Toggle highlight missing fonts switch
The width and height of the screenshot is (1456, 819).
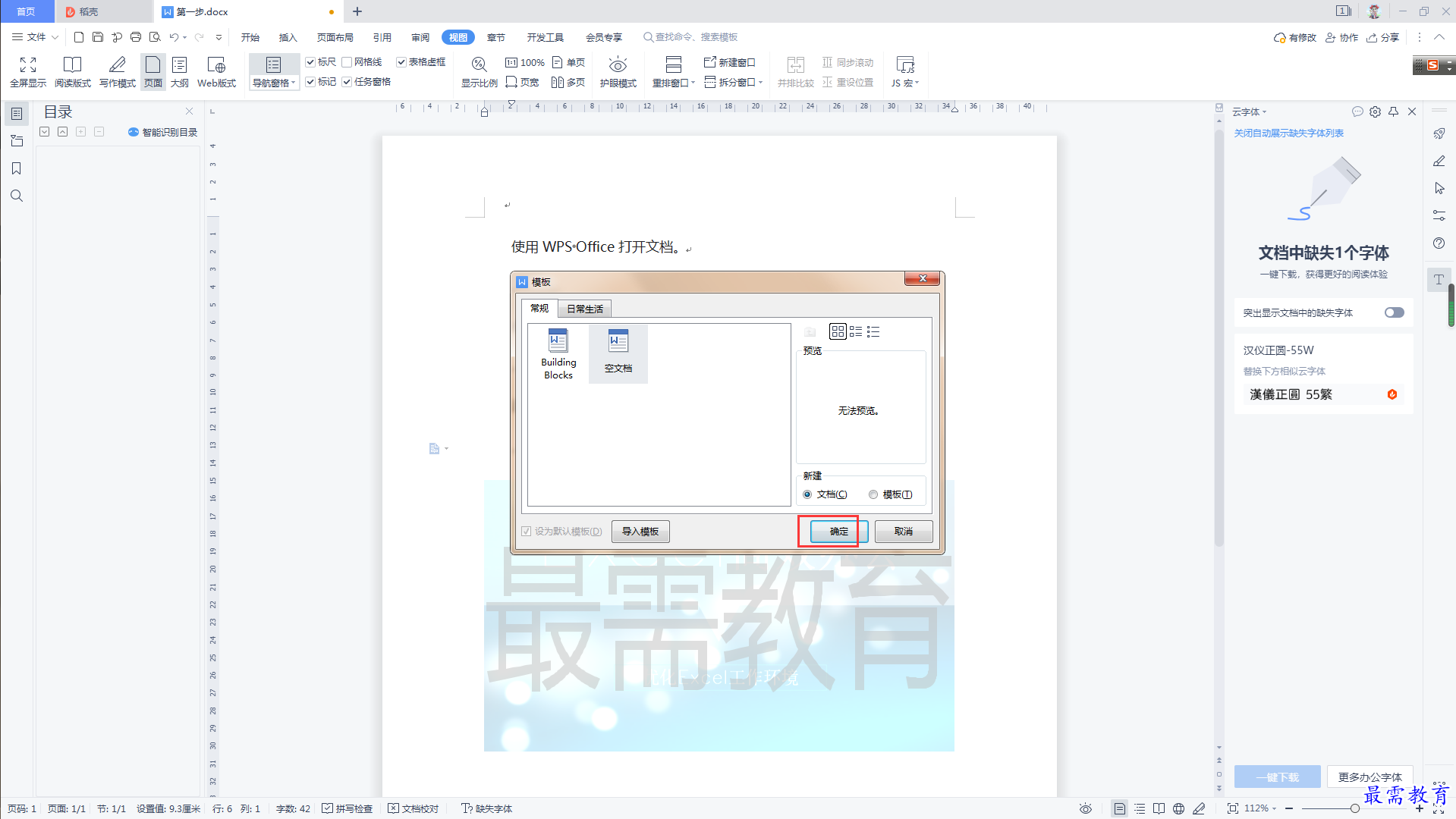pyautogui.click(x=1394, y=312)
